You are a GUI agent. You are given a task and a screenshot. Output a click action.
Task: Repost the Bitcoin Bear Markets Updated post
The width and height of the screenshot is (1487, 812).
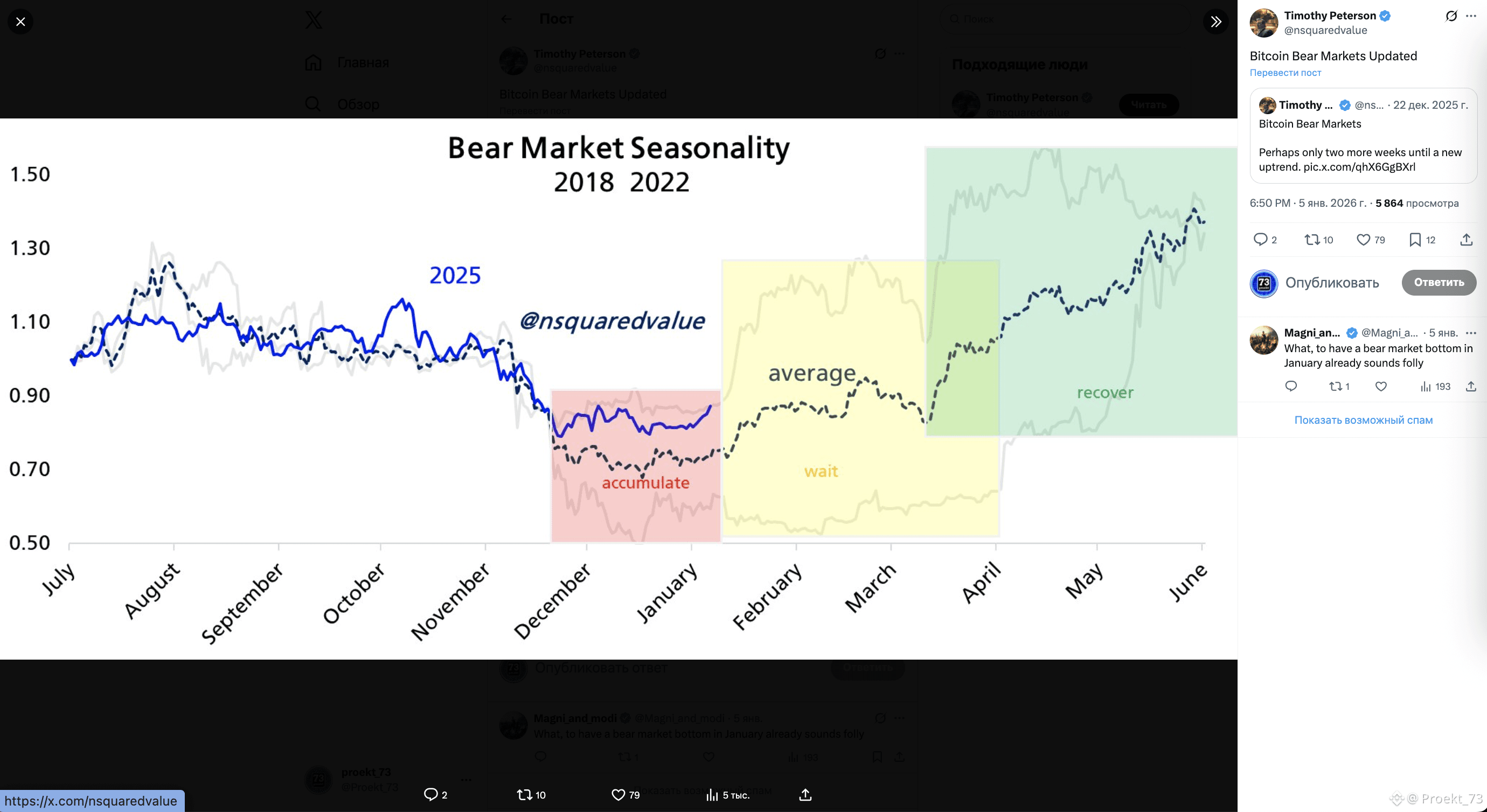(x=1312, y=240)
